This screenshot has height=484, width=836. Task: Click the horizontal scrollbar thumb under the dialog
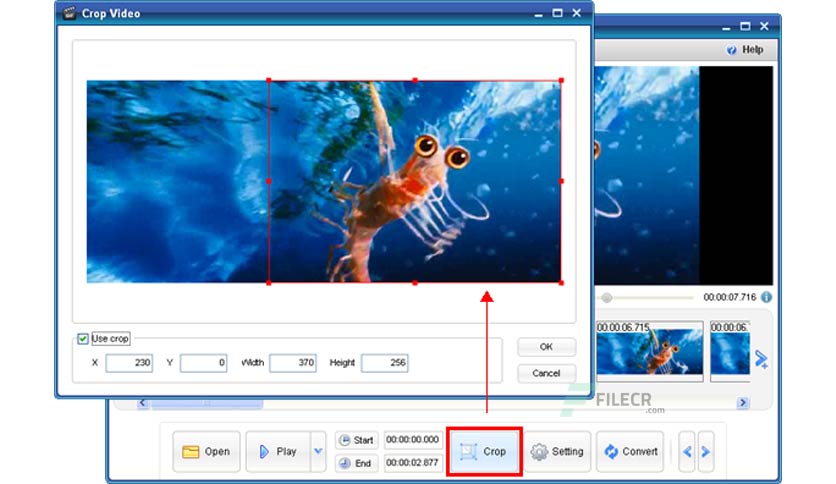tap(207, 404)
